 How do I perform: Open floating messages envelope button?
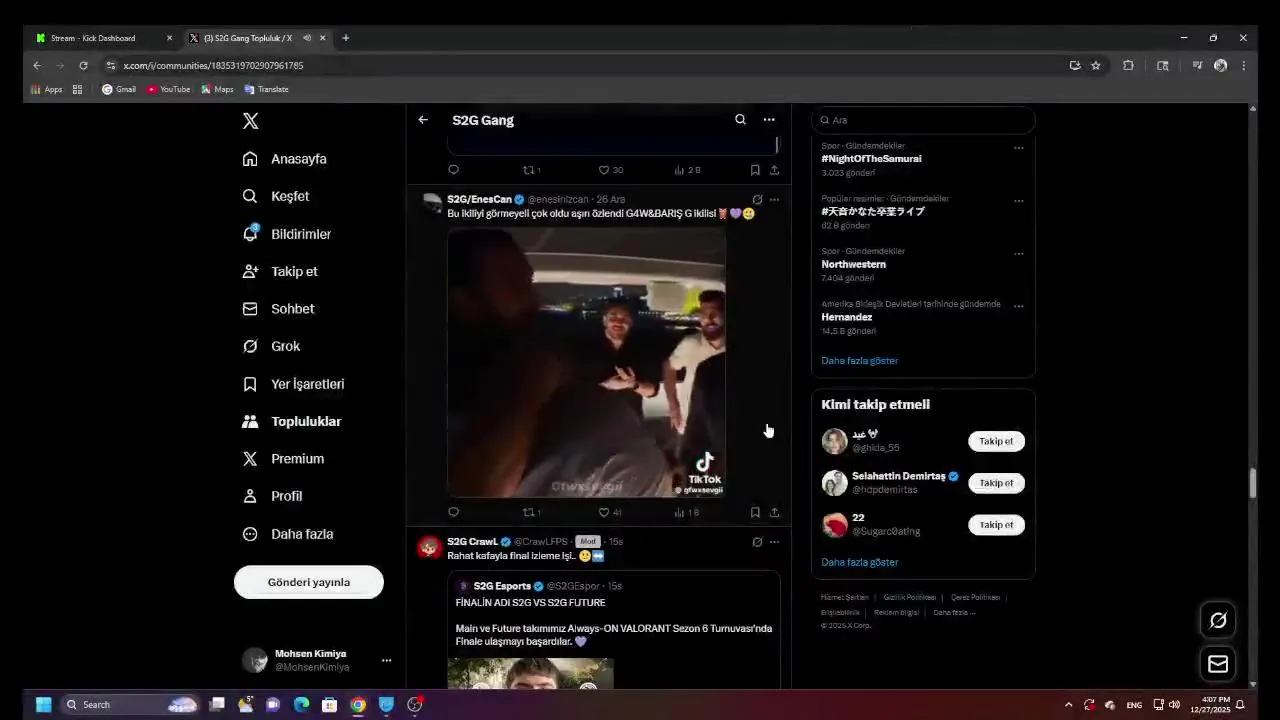pos(1218,664)
